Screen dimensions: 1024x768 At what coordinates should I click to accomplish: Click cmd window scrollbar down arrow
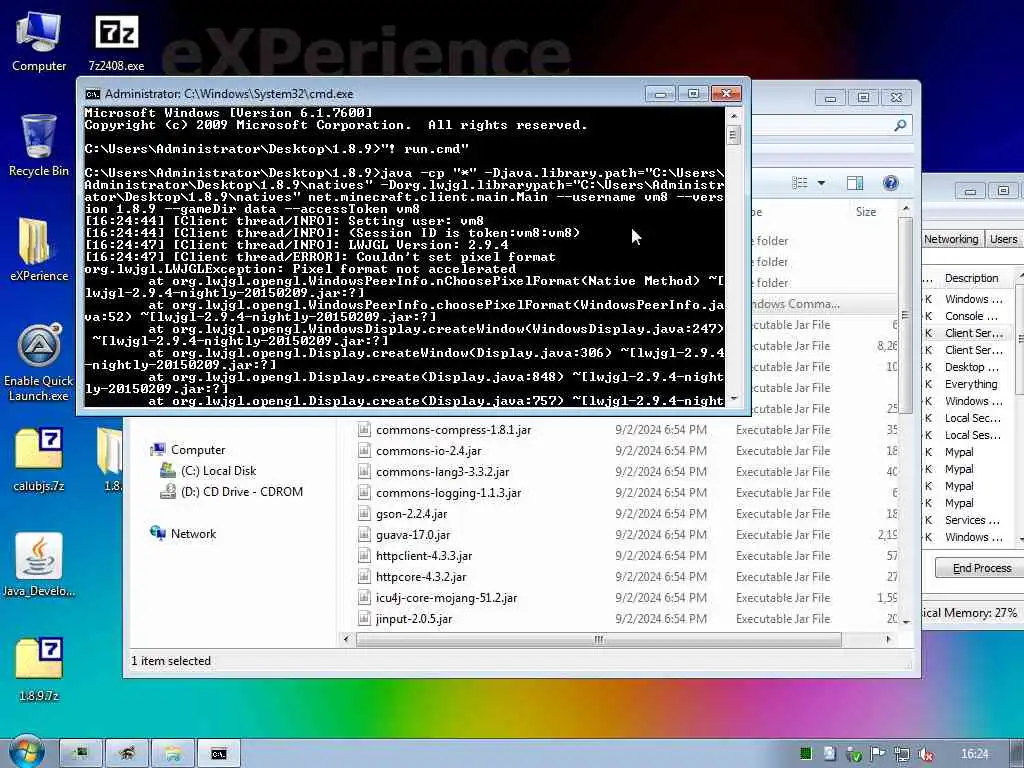(x=733, y=398)
